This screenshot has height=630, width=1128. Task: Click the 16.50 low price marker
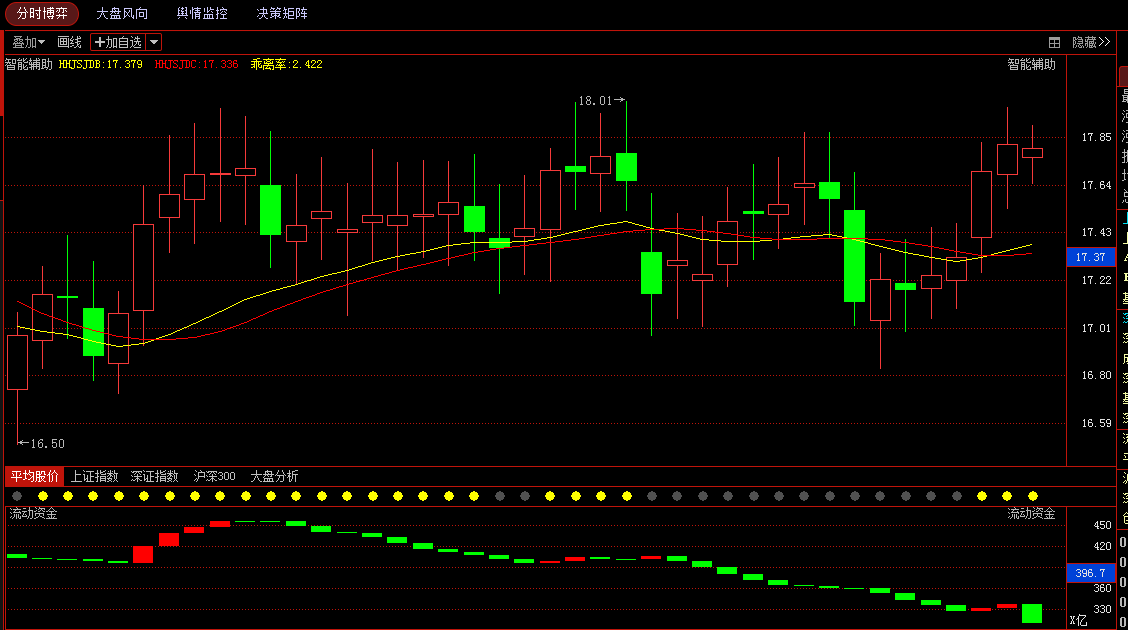(x=42, y=444)
